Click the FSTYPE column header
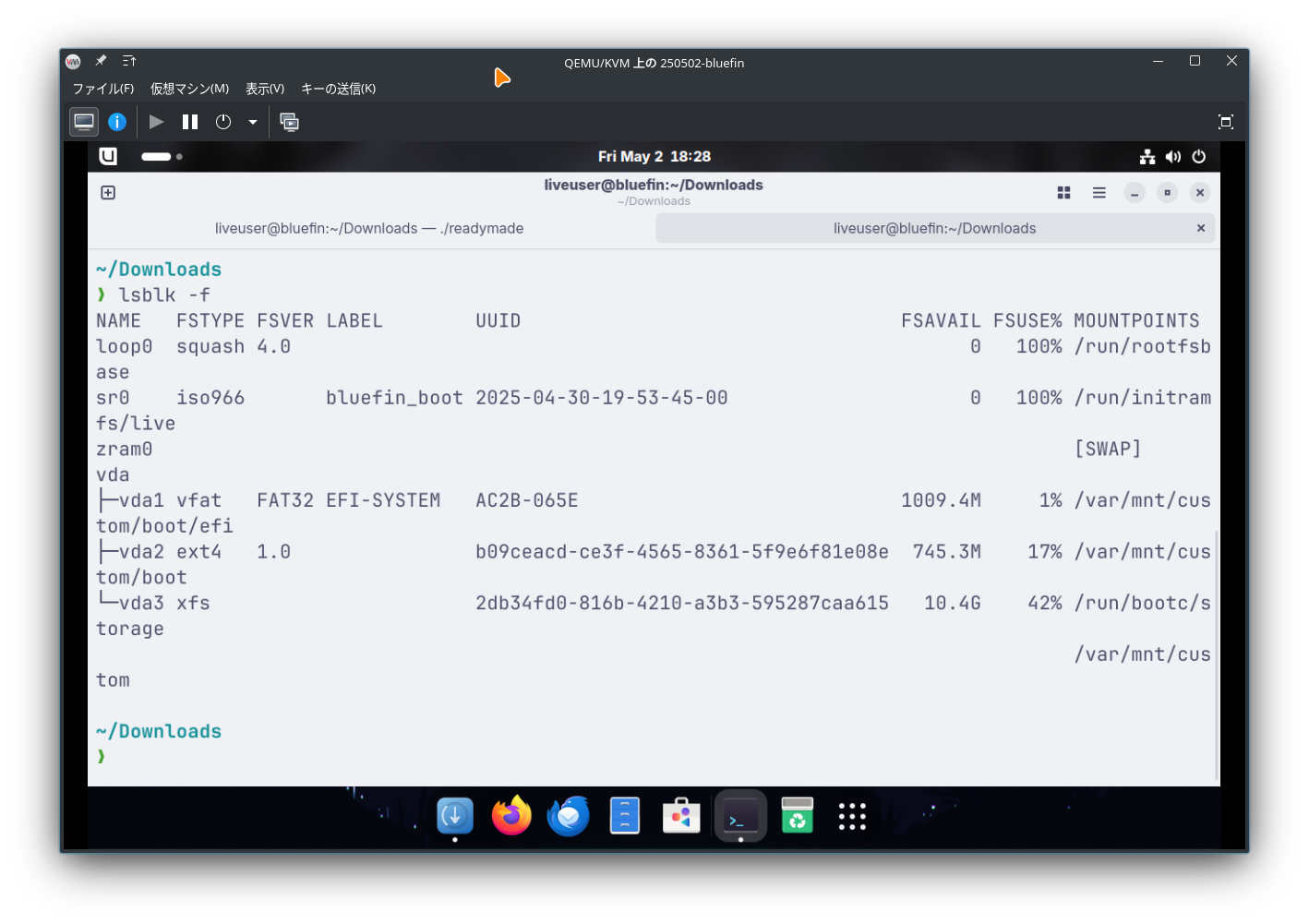 coord(210,321)
